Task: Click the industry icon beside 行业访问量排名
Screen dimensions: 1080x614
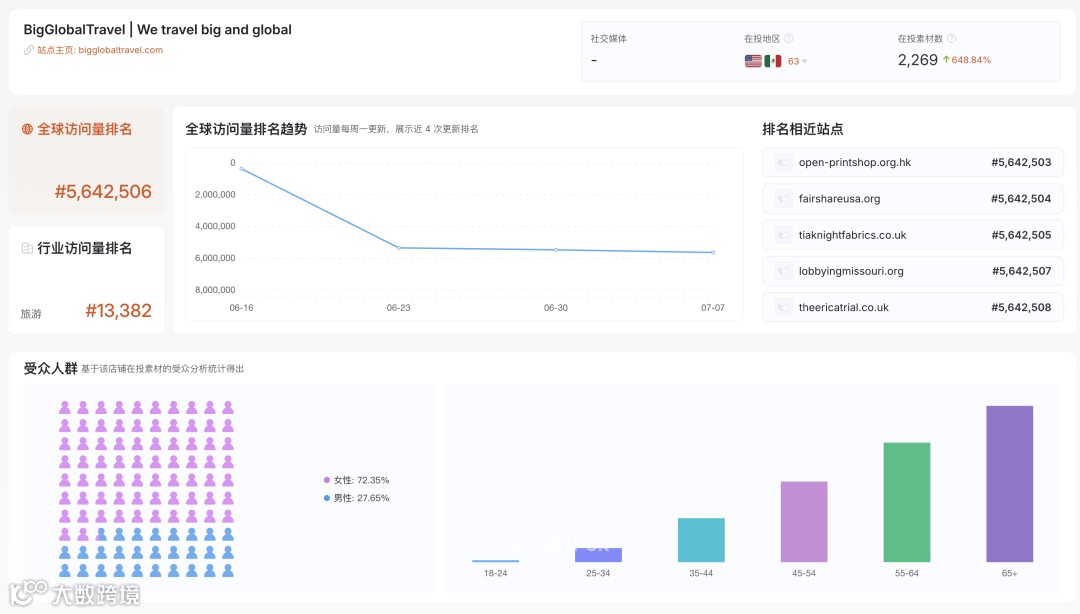Action: [27, 248]
